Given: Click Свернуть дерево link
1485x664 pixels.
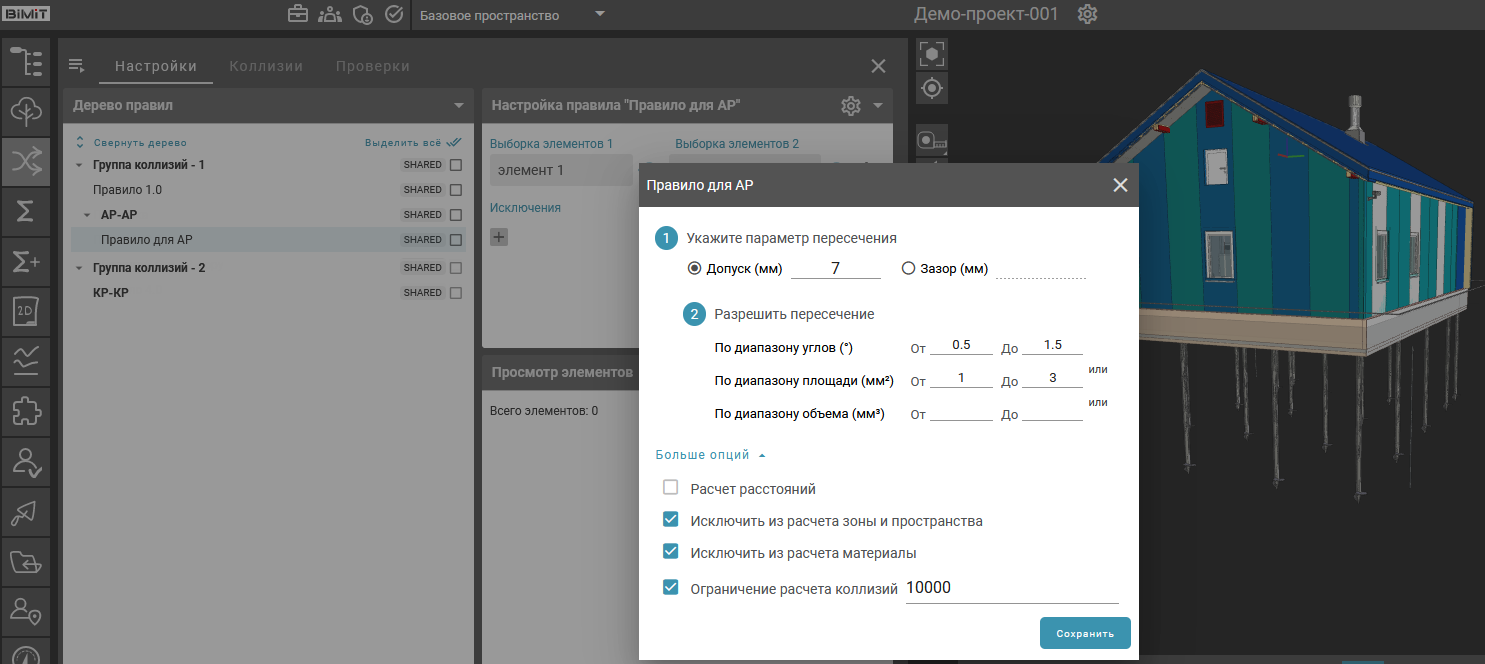Looking at the screenshot, I should click(x=140, y=143).
